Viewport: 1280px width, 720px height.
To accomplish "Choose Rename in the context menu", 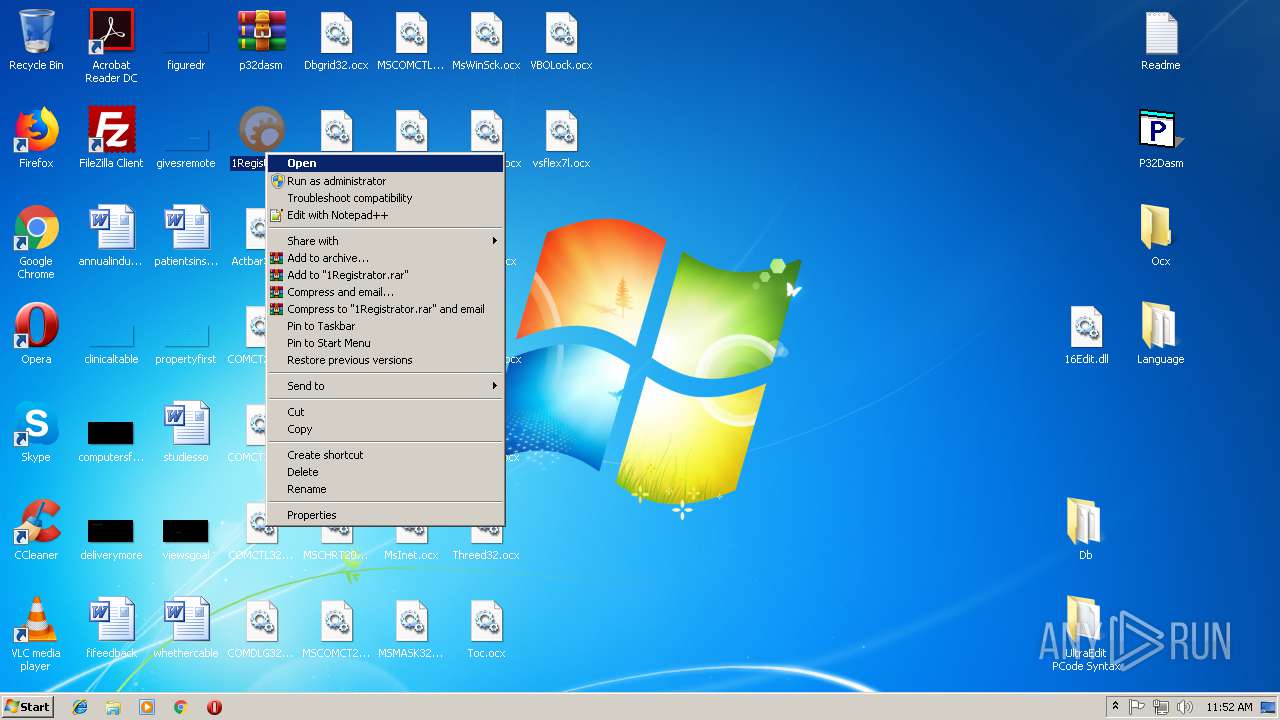I will [x=386, y=489].
